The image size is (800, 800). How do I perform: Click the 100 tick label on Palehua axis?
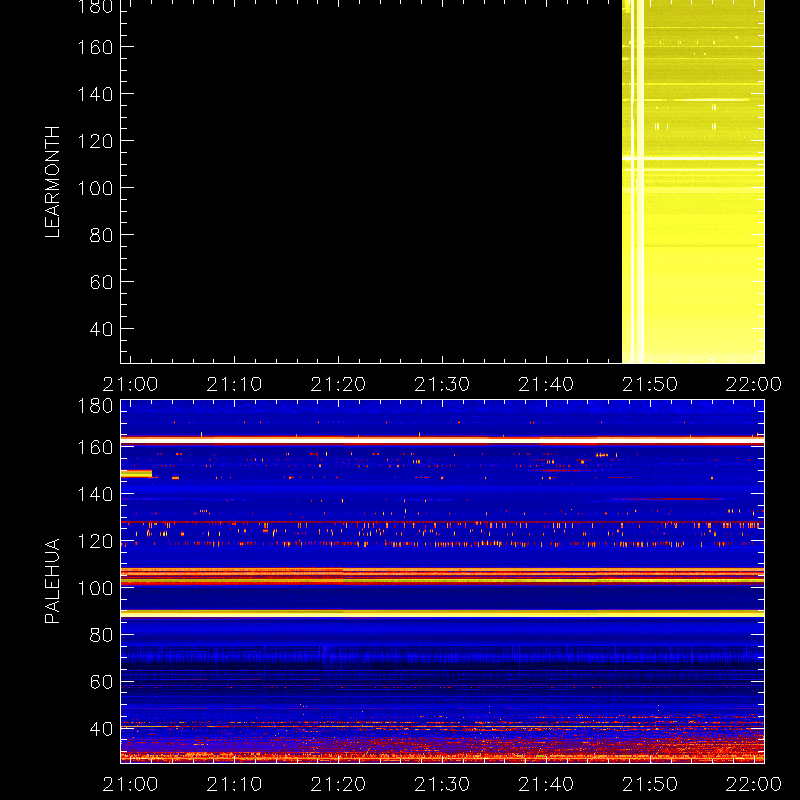pyautogui.click(x=95, y=588)
